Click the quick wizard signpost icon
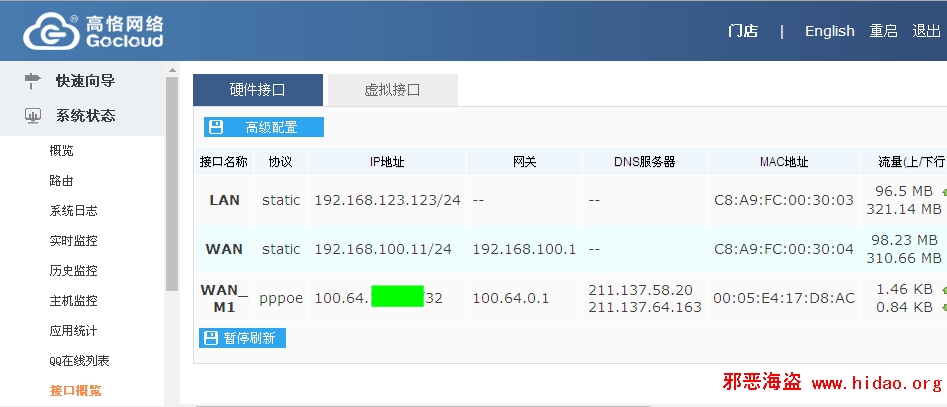947x407 pixels. point(32,80)
